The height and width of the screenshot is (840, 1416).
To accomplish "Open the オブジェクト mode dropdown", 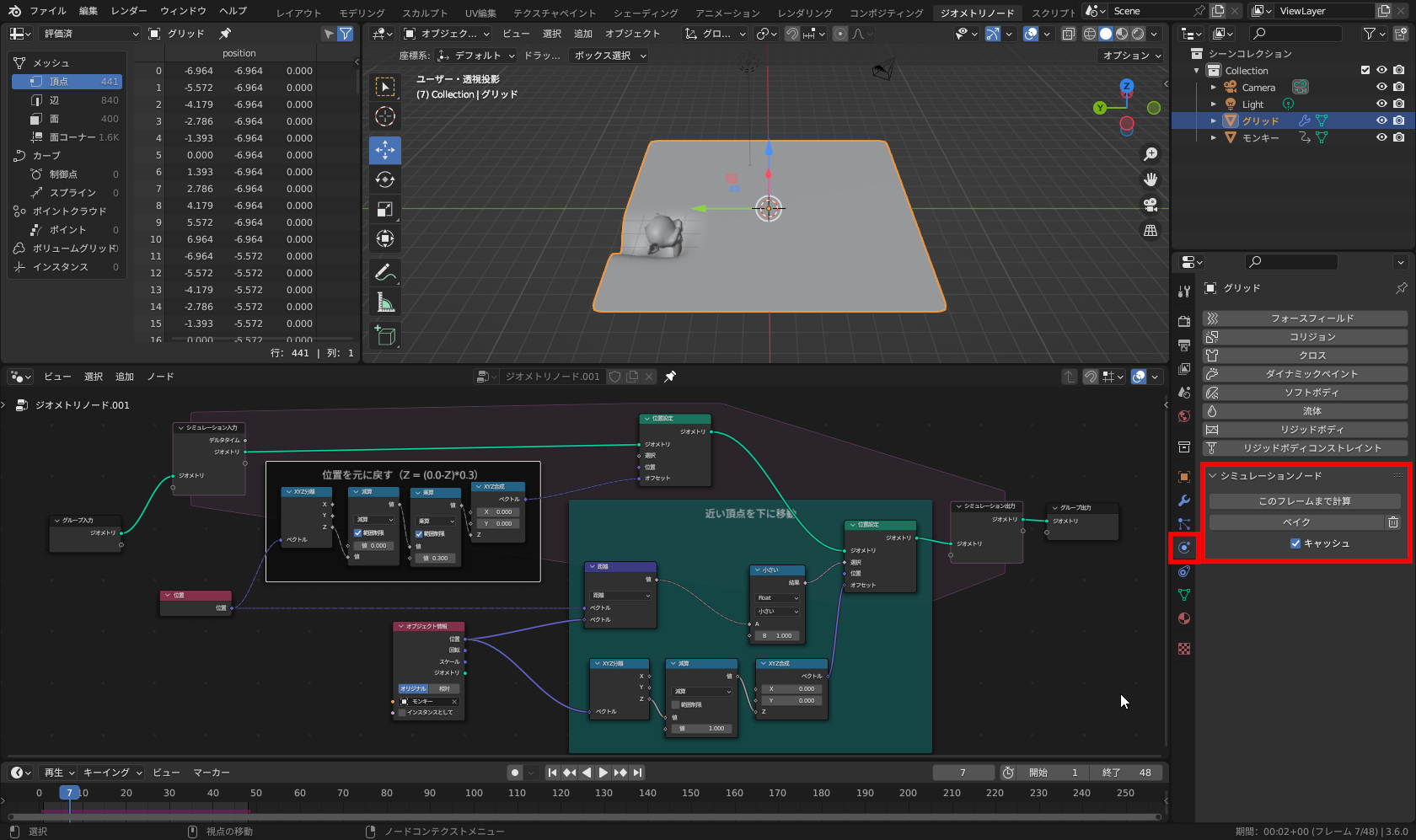I will click(x=447, y=34).
